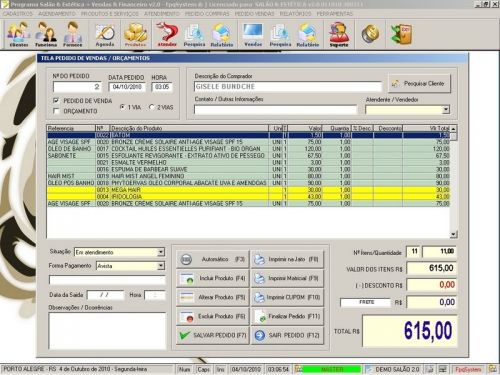Click the red Atender toolbar icon

click(x=167, y=34)
